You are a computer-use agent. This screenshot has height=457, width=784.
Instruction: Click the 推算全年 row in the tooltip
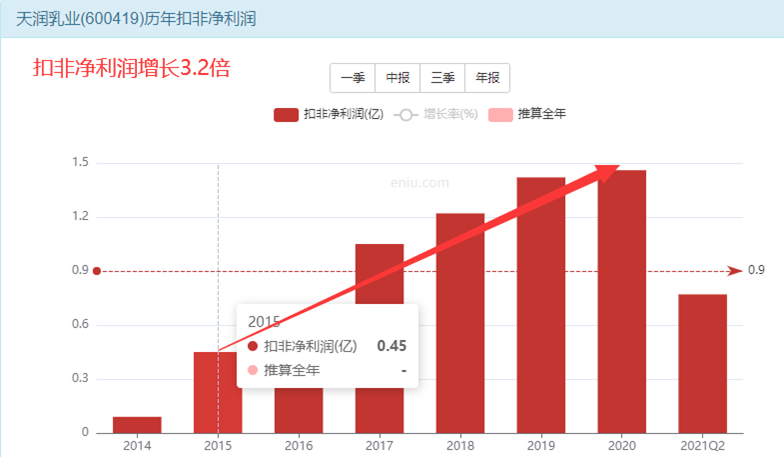click(327, 370)
